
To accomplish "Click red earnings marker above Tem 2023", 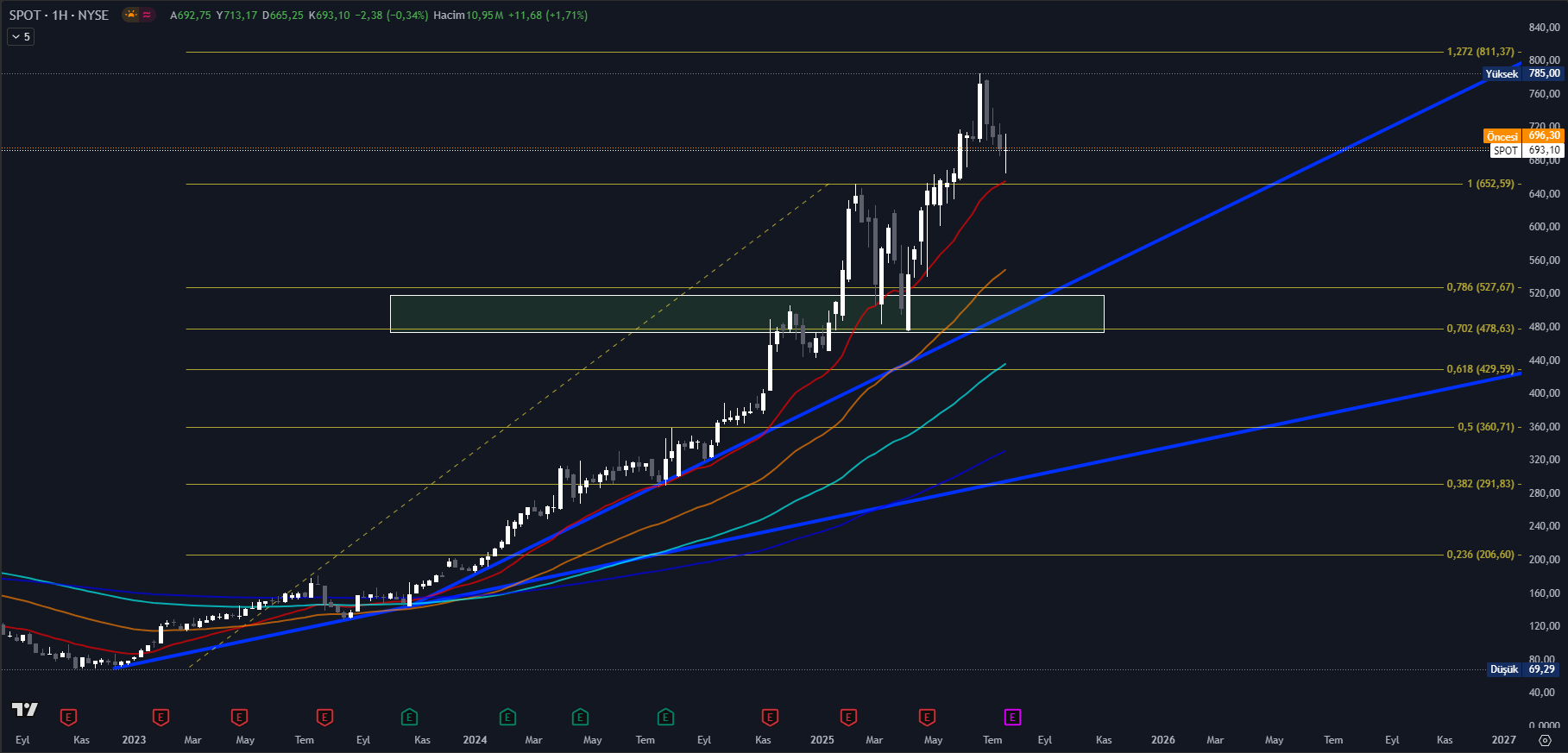I will click(324, 717).
